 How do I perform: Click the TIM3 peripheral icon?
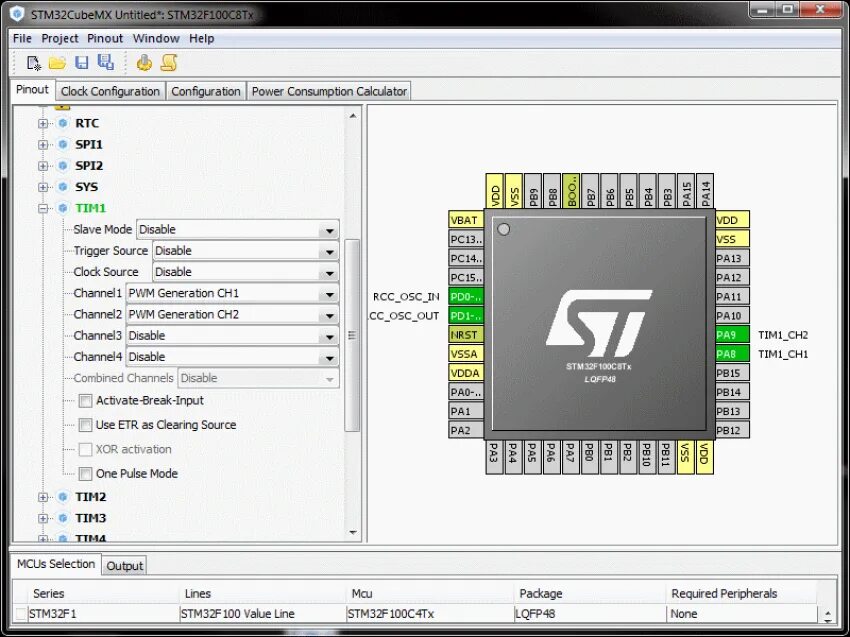tap(63, 518)
